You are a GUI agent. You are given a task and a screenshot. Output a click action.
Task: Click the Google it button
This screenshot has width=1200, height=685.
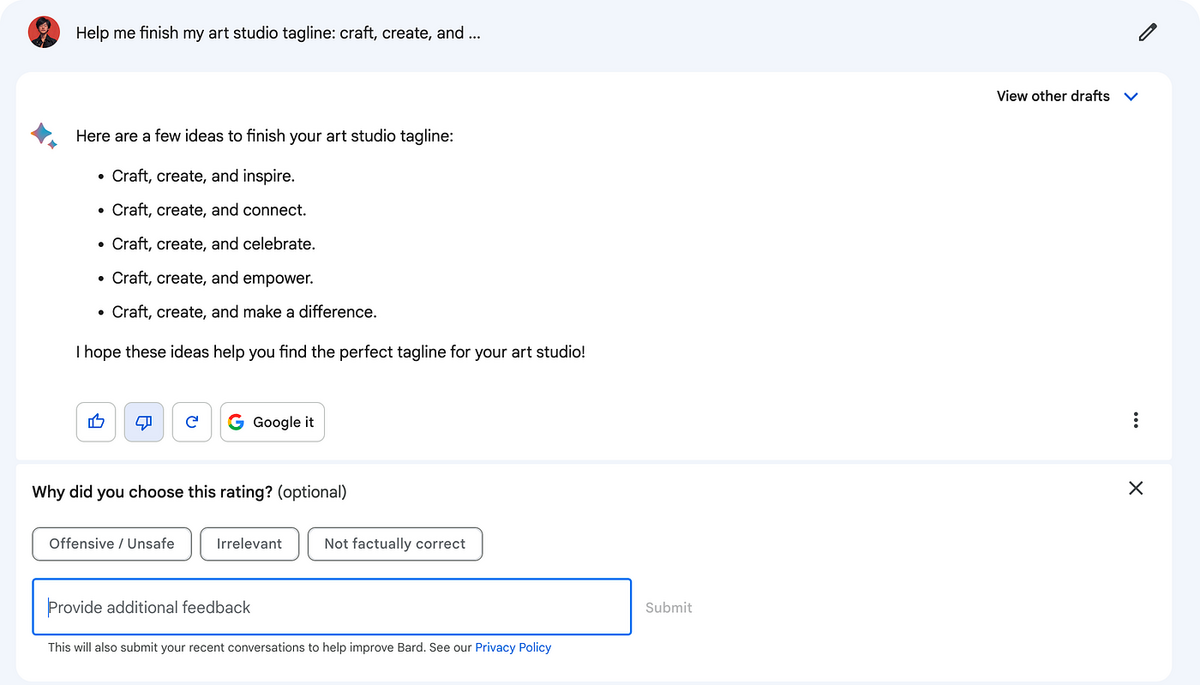272,422
